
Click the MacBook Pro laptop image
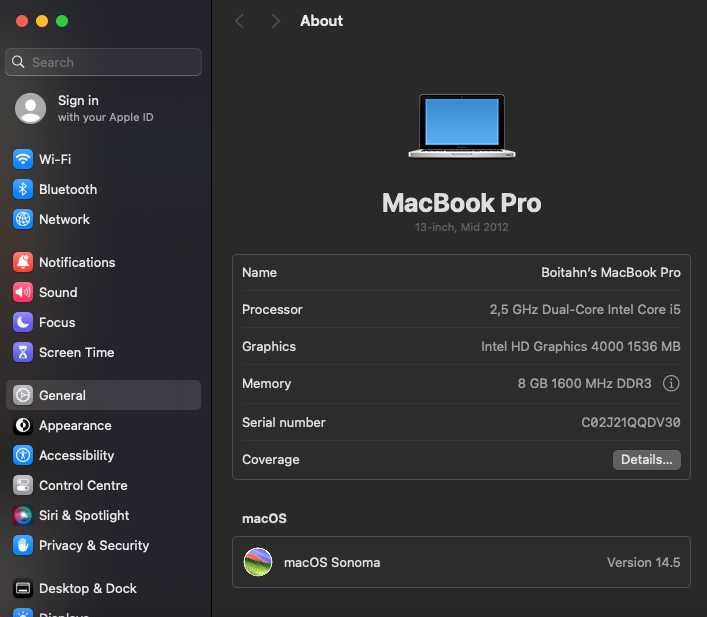pos(462,126)
